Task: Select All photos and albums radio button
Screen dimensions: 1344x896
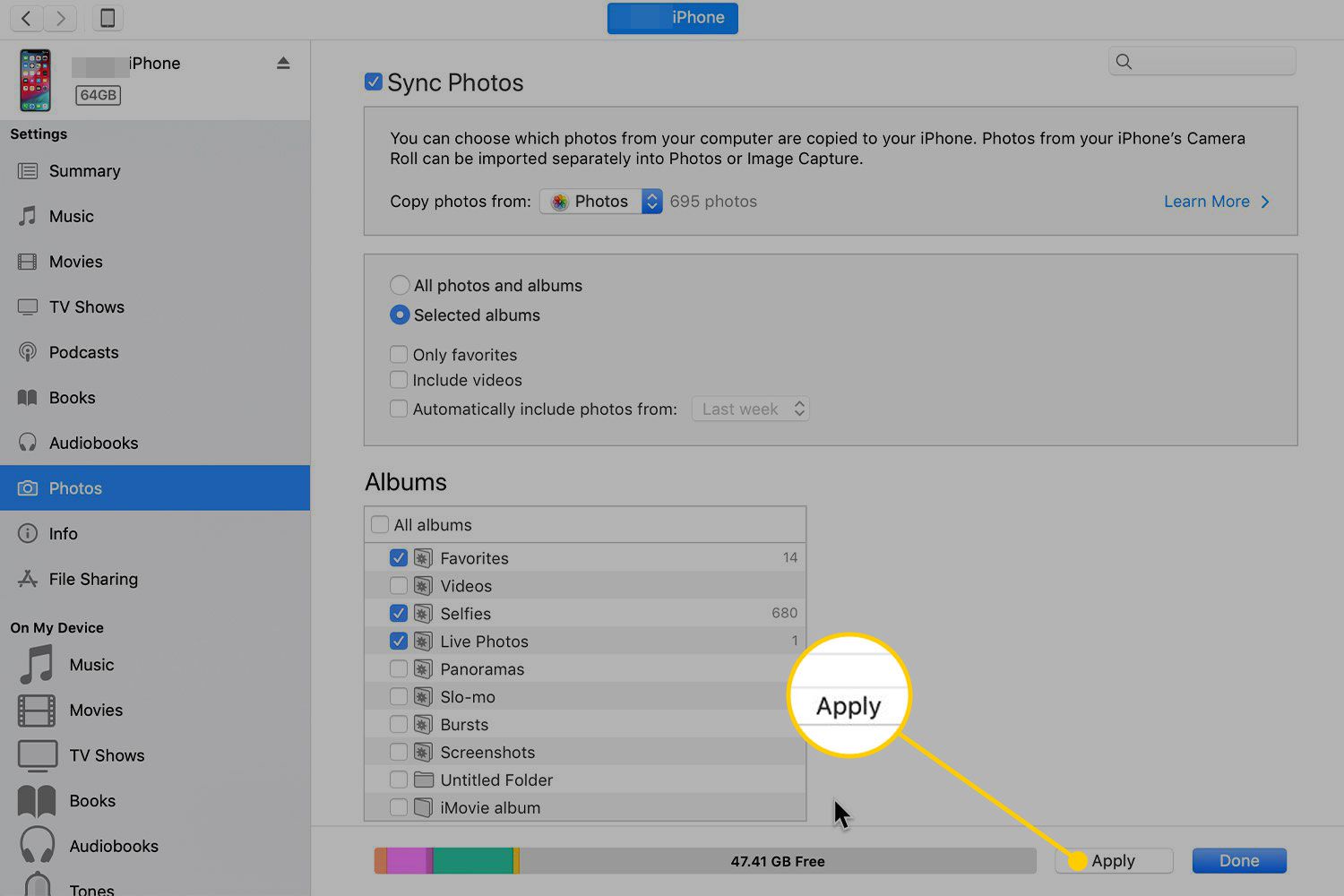Action: [x=400, y=286]
